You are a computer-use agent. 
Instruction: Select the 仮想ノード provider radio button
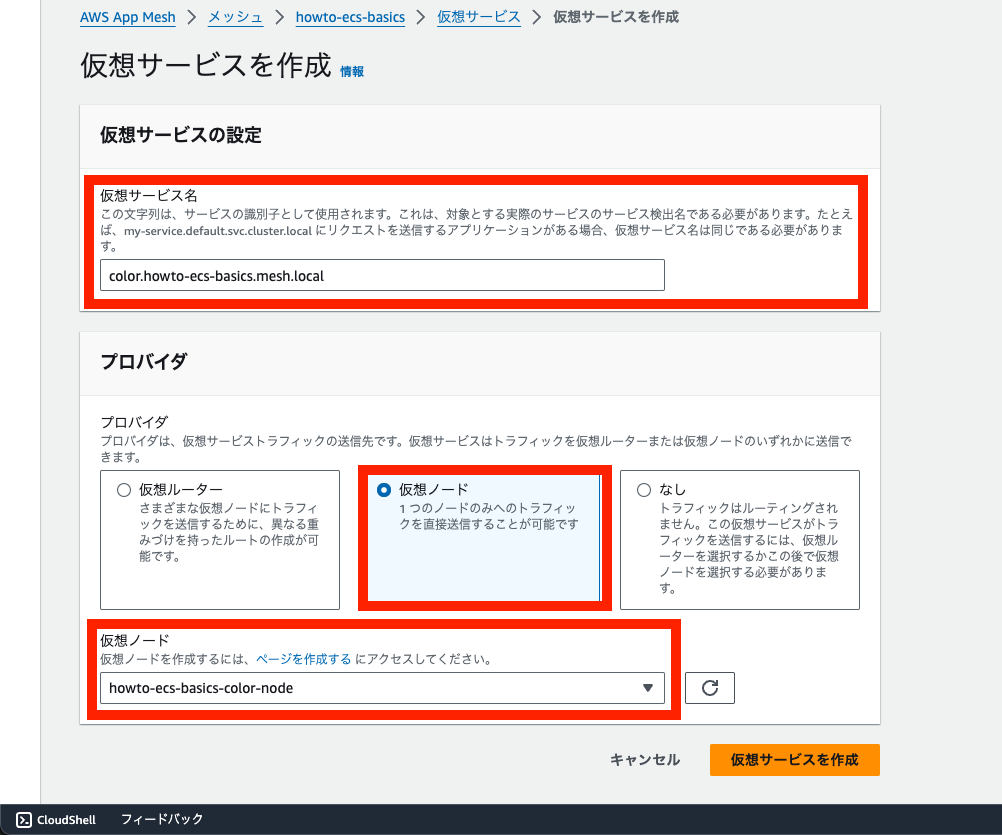pyautogui.click(x=384, y=490)
